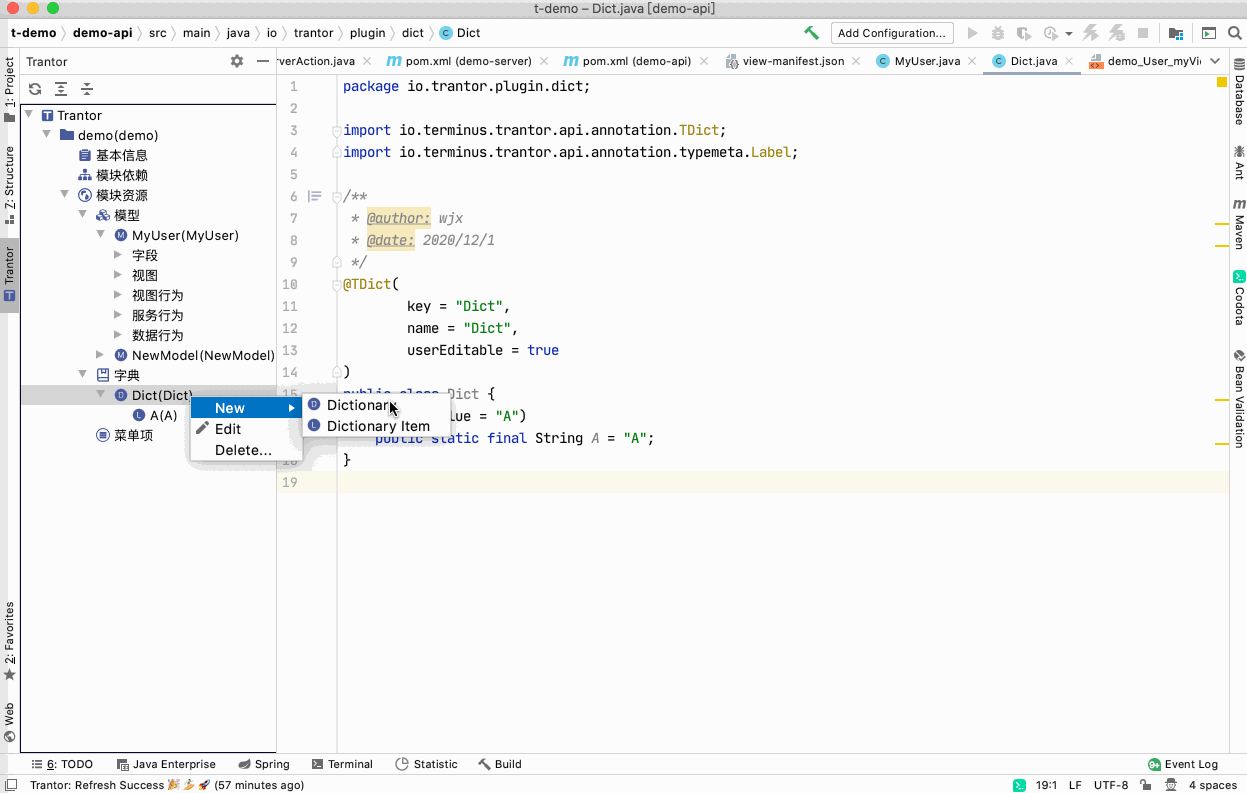The height and width of the screenshot is (793, 1247).
Task: Click the Debug bug icon in toolbar
Action: (x=997, y=33)
